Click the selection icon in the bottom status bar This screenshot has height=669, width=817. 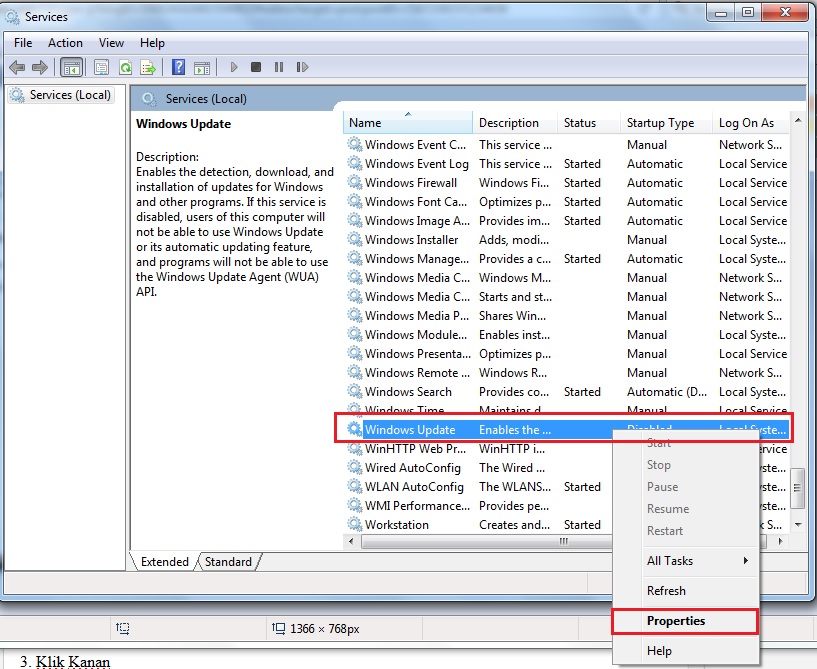point(123,628)
